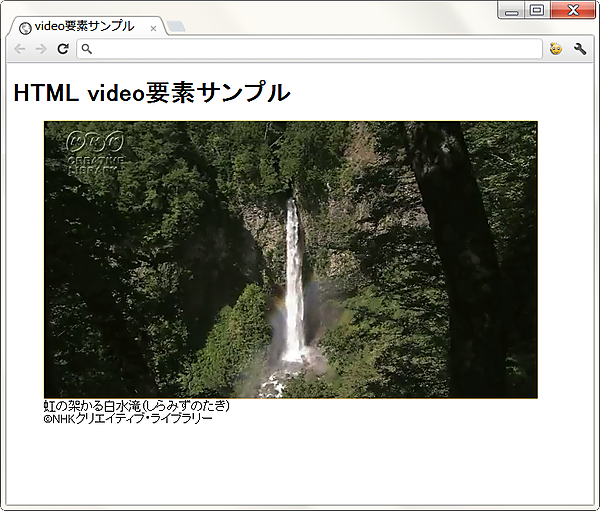Click the browser forward arrow

point(41,49)
